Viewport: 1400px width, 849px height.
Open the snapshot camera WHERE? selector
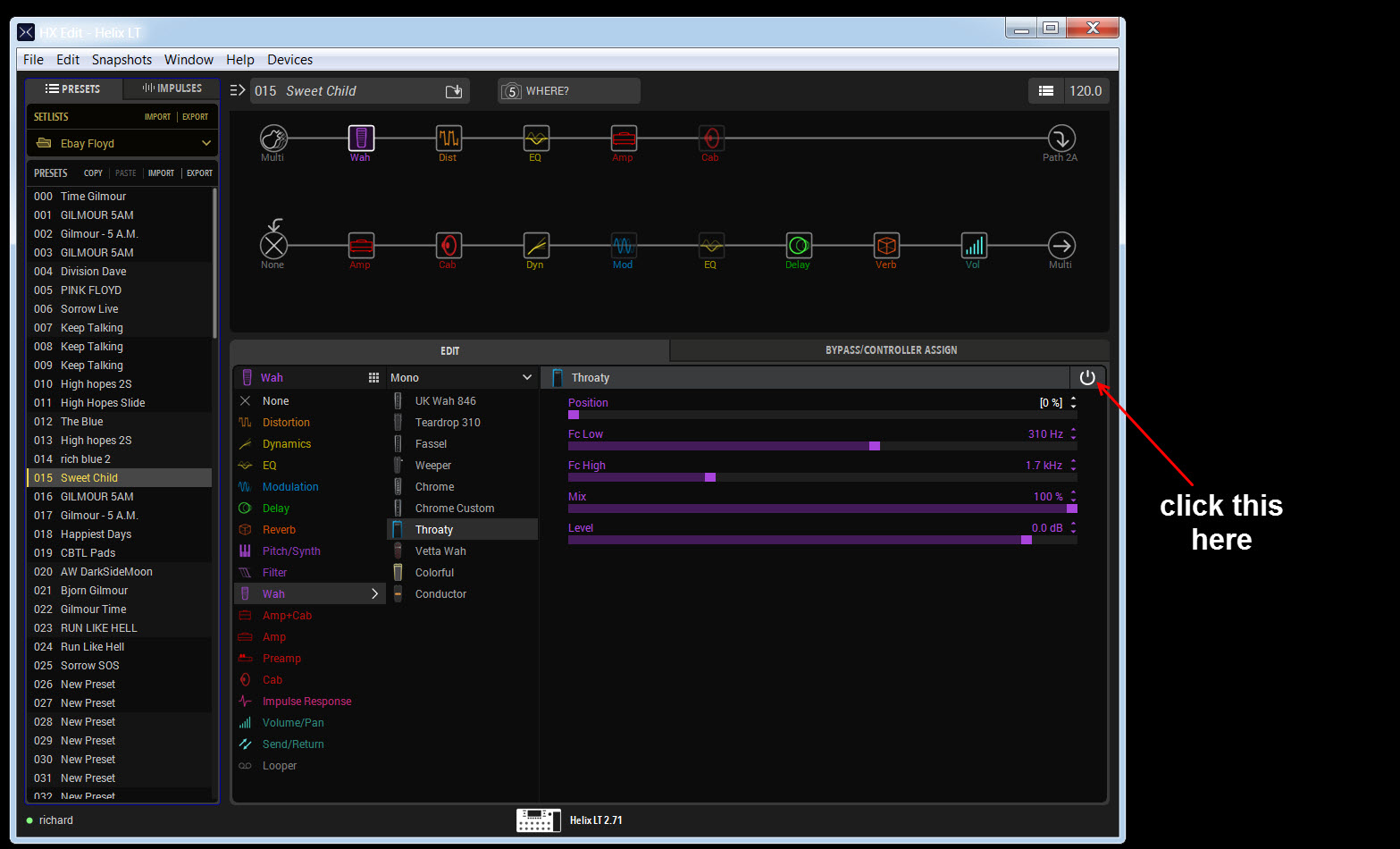tap(568, 91)
